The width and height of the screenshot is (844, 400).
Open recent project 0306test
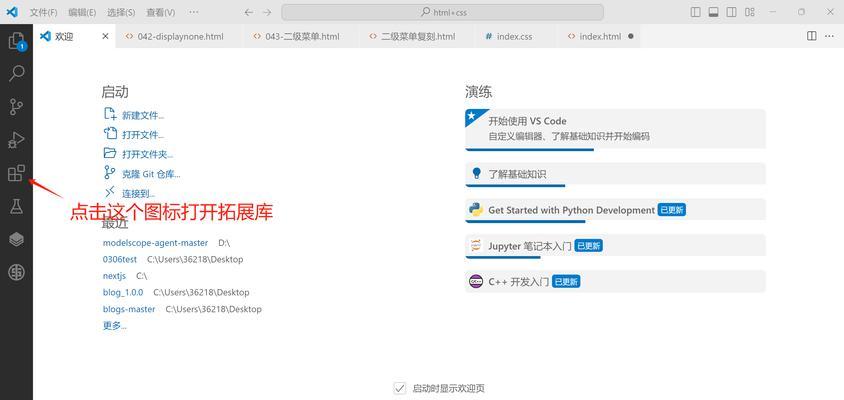[119, 259]
